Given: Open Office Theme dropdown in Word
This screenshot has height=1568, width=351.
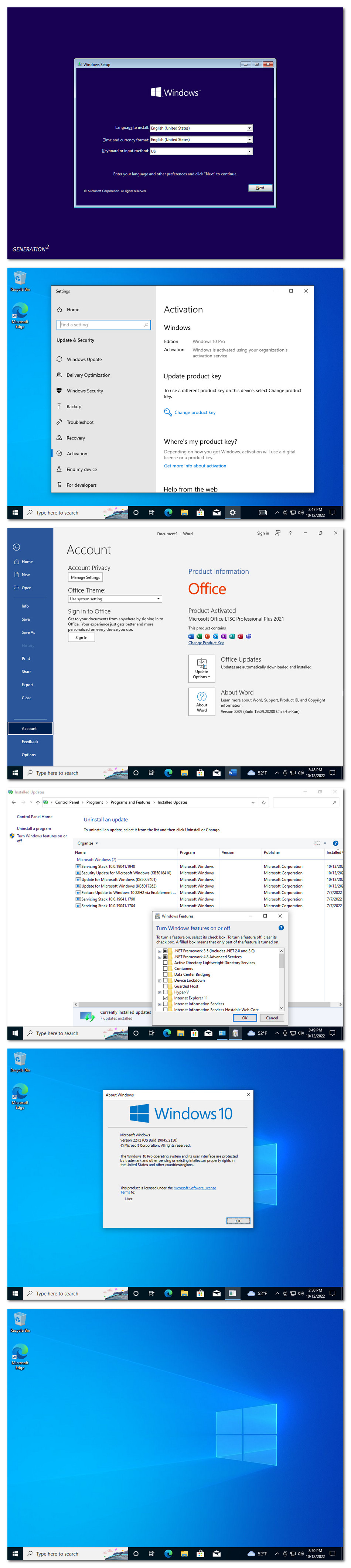Looking at the screenshot, I should pyautogui.click(x=115, y=599).
